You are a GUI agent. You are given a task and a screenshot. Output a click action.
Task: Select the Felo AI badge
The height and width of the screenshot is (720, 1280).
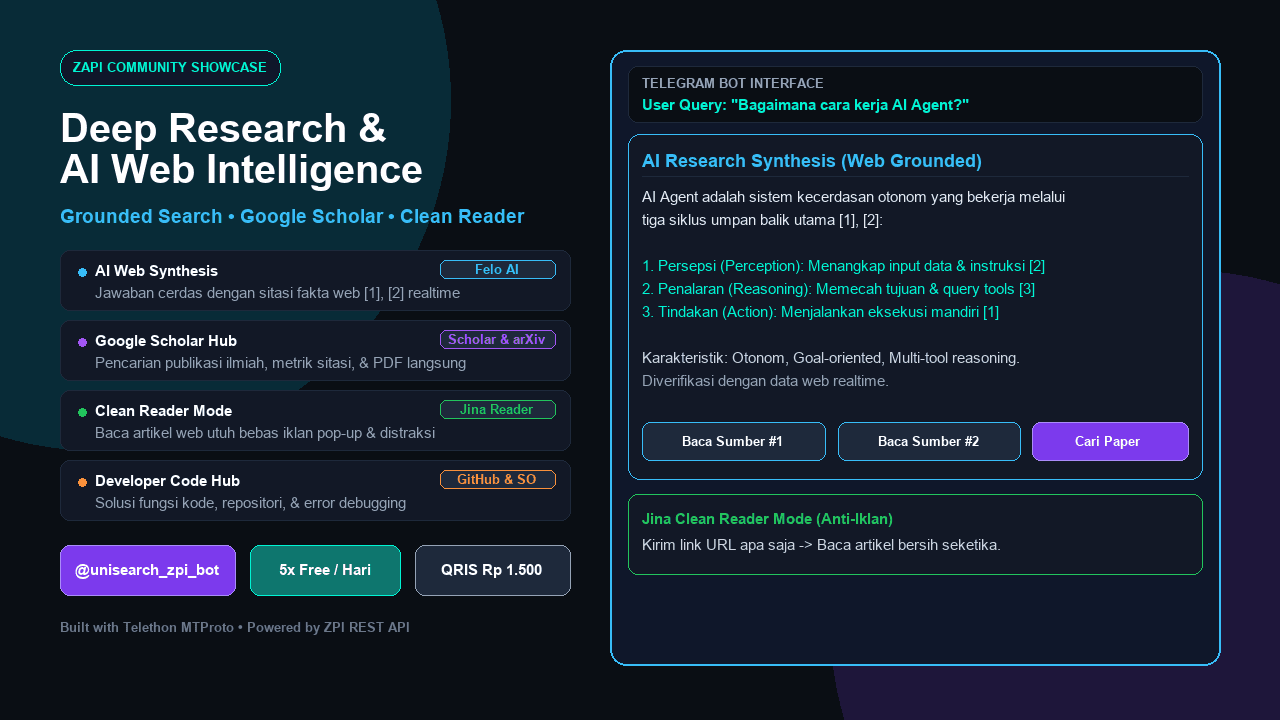point(498,270)
